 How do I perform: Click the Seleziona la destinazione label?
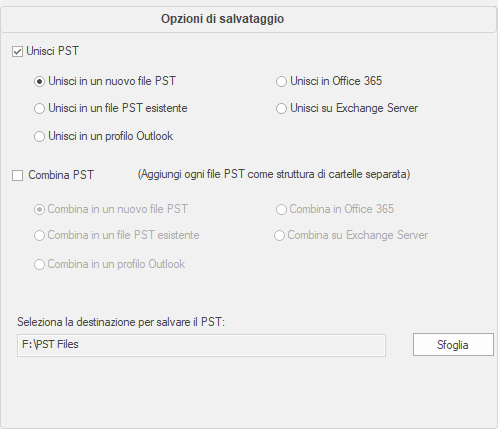(x=121, y=322)
